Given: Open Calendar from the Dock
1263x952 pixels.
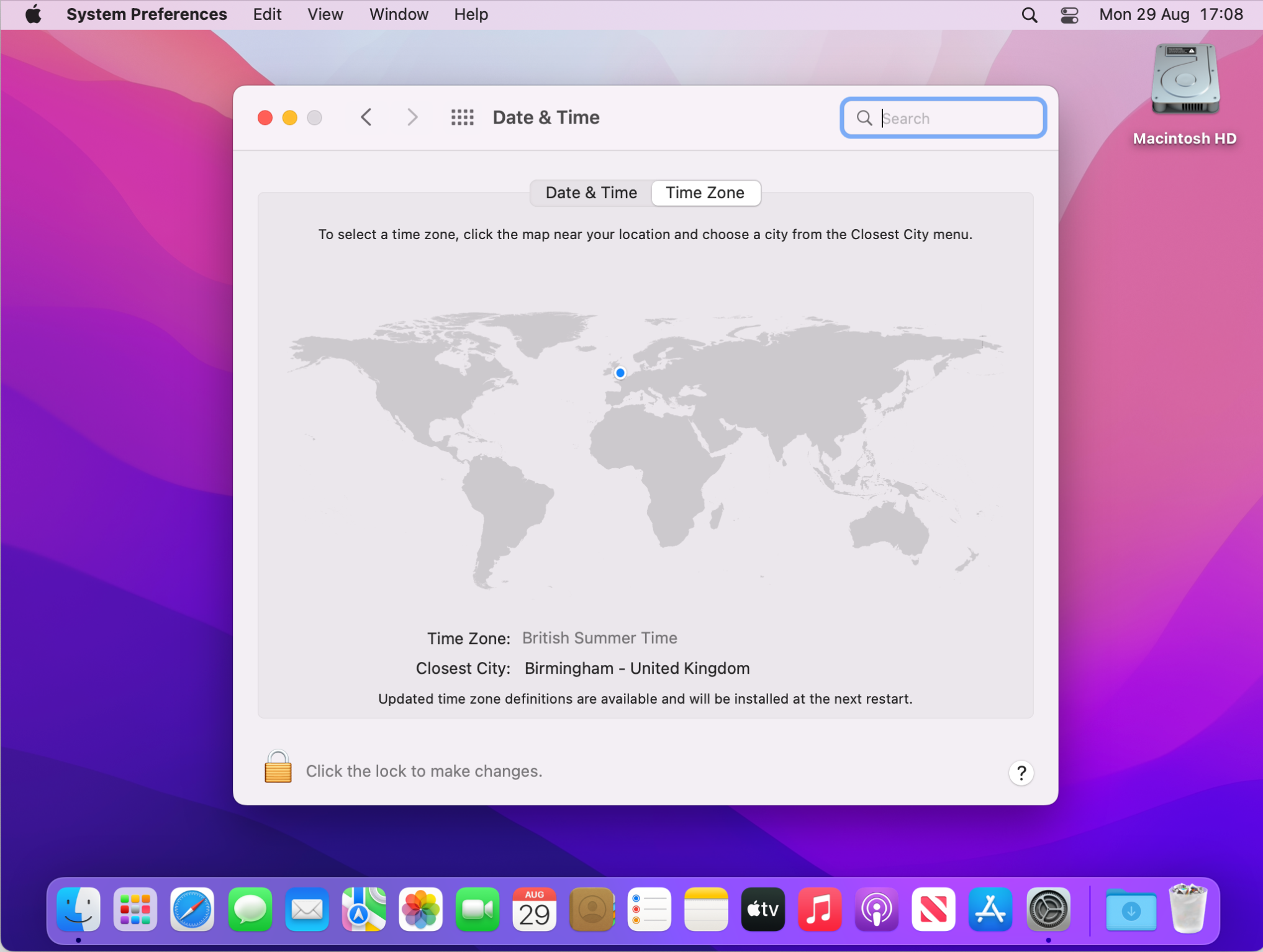Looking at the screenshot, I should pyautogui.click(x=535, y=909).
